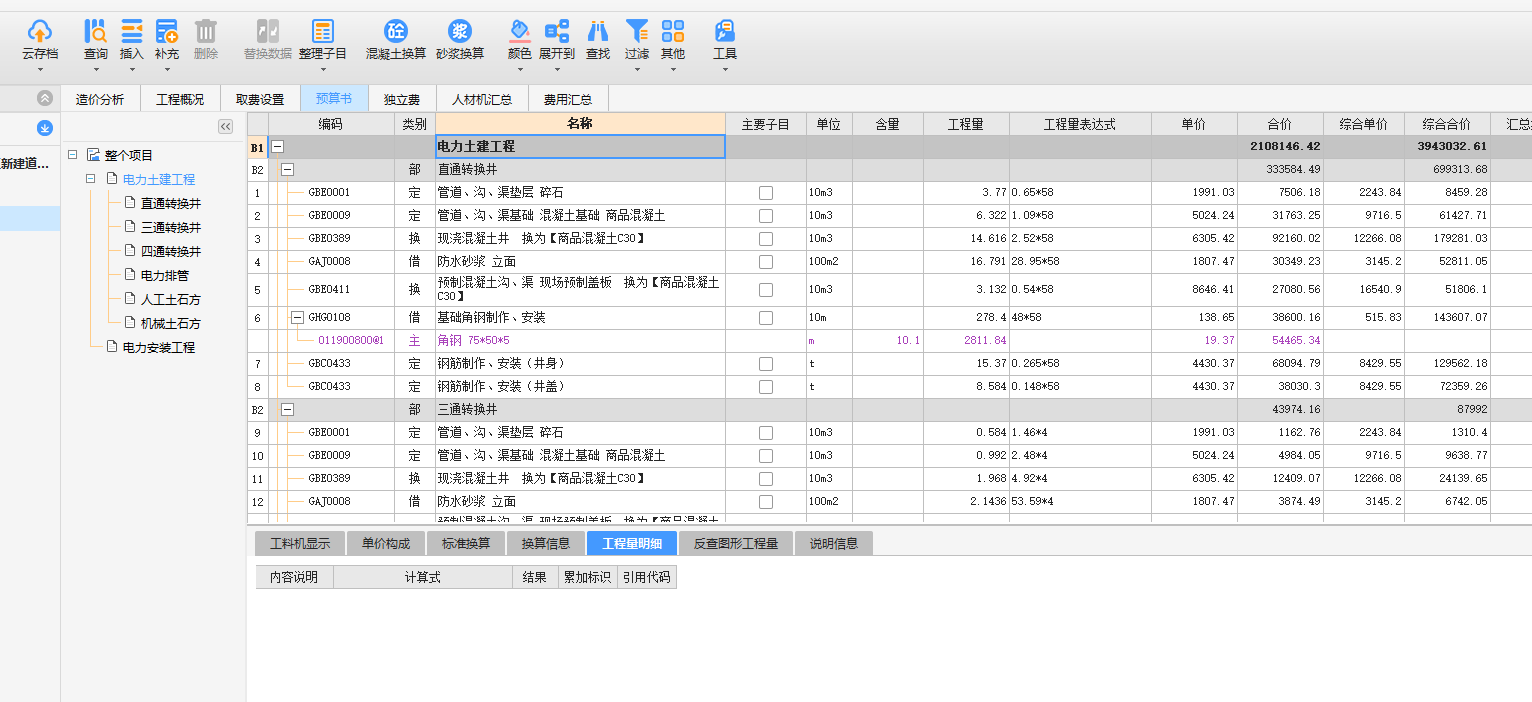Image resolution: width=1532 pixels, height=702 pixels.
Task: Open the 说明信息 bottom tab
Action: pos(834,544)
